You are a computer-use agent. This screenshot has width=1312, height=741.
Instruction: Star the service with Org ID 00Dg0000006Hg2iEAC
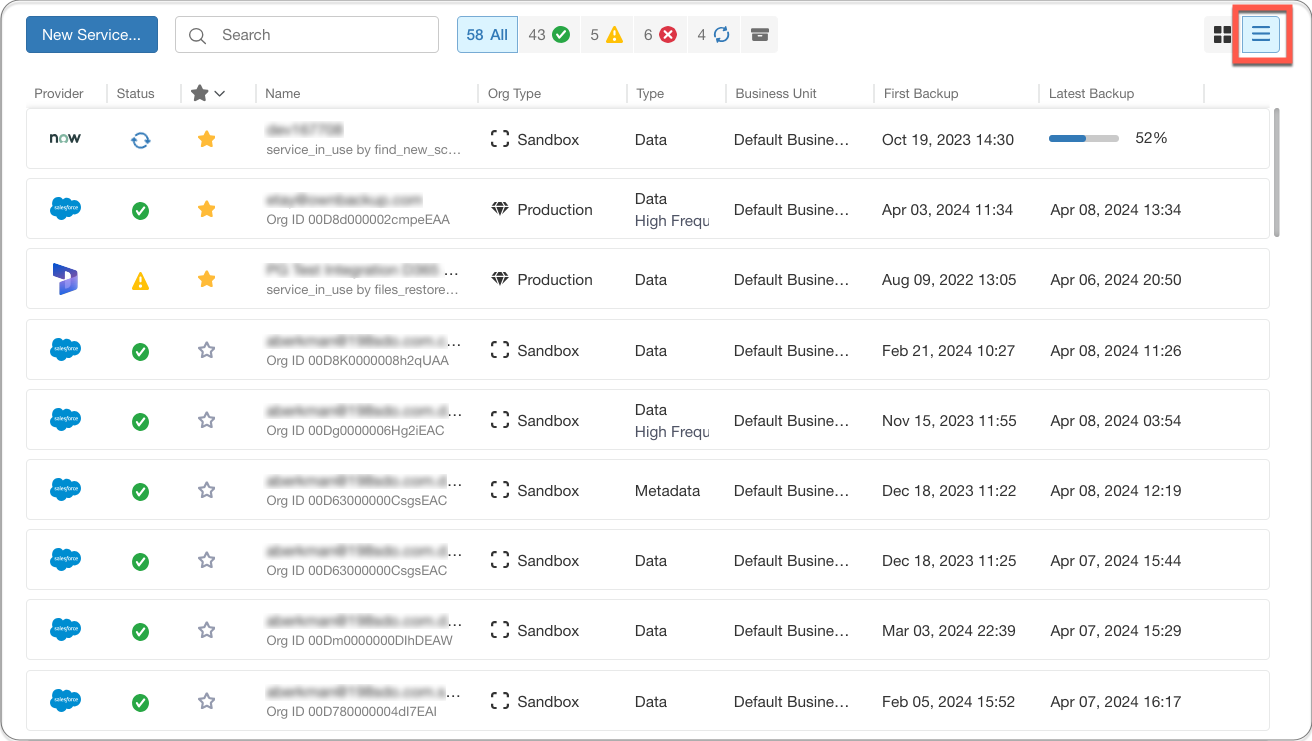click(x=207, y=420)
